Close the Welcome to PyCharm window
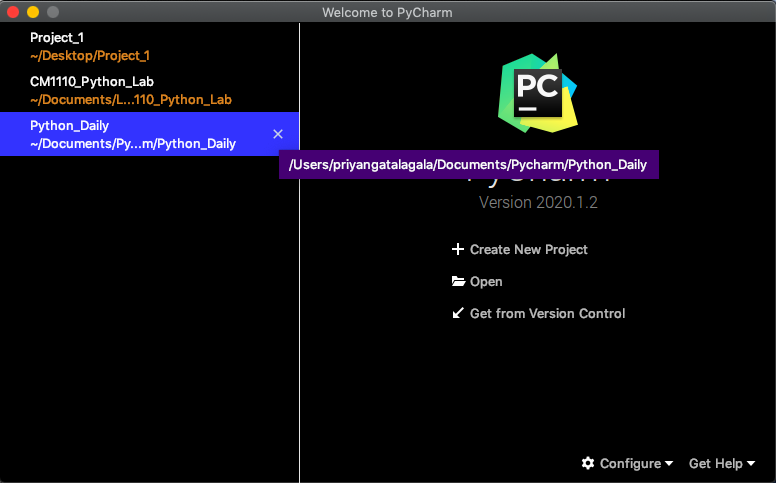 13,12
